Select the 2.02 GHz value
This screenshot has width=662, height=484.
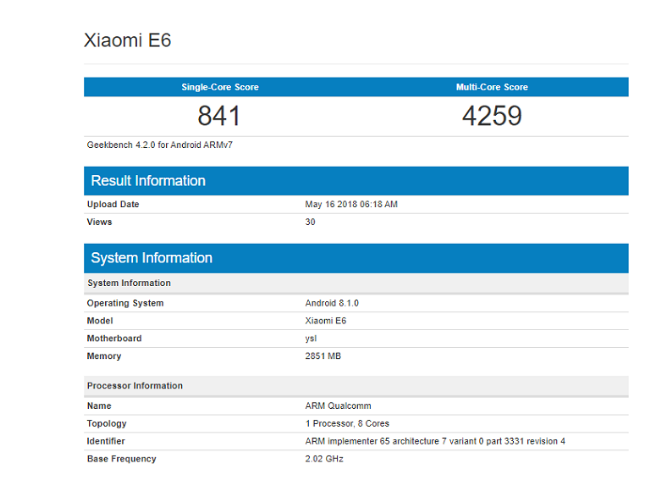324,459
